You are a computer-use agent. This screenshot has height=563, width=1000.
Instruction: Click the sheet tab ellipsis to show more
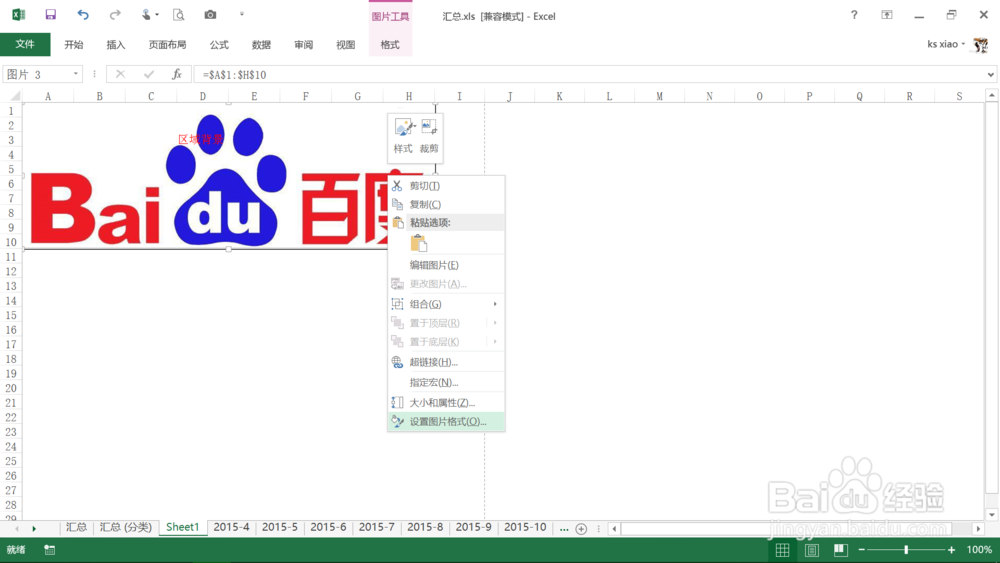[564, 528]
